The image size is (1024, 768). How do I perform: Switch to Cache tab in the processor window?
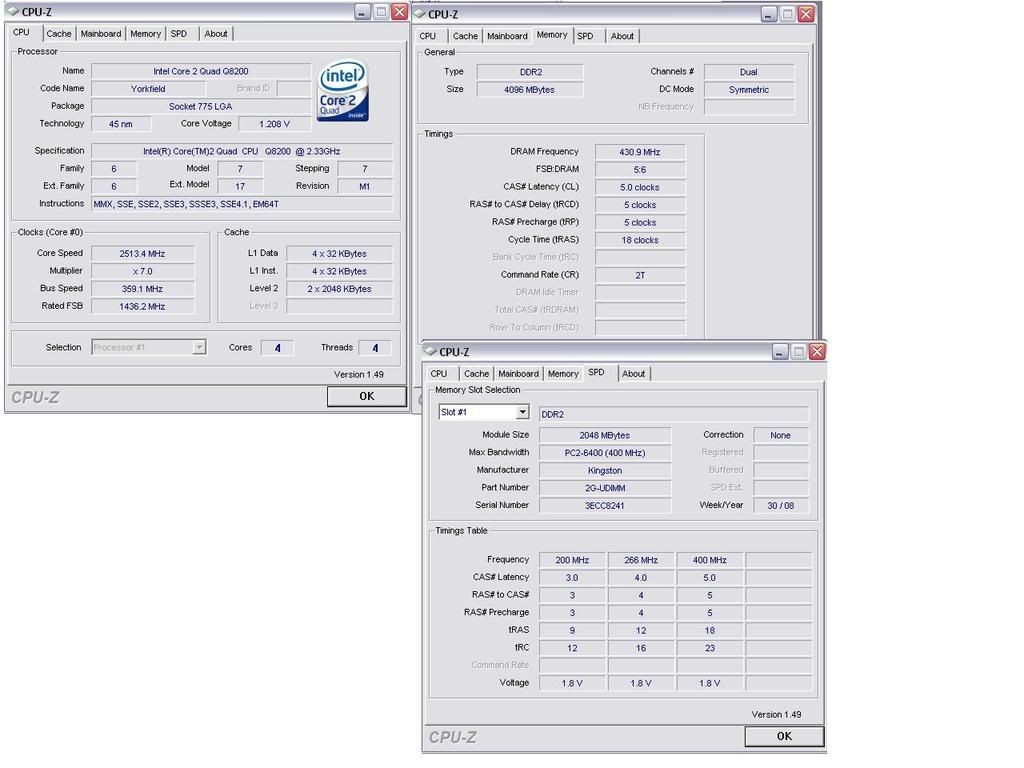coord(59,34)
